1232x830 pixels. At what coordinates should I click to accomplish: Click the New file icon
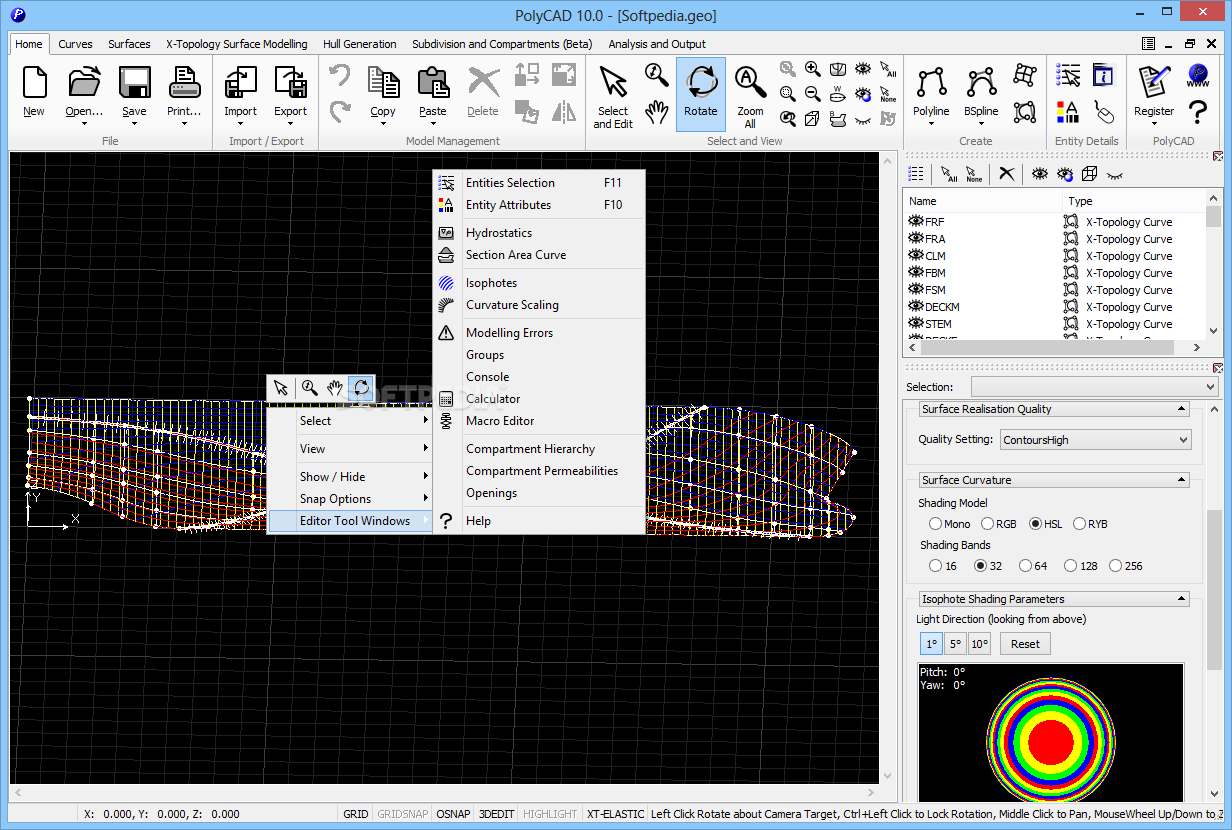pos(34,83)
